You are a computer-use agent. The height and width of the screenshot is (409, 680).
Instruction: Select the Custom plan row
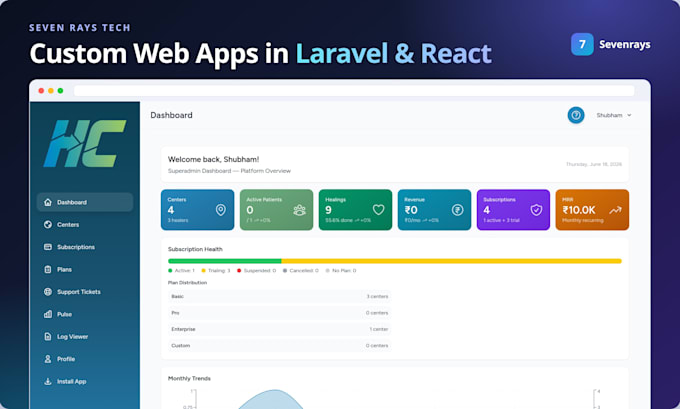click(280, 346)
